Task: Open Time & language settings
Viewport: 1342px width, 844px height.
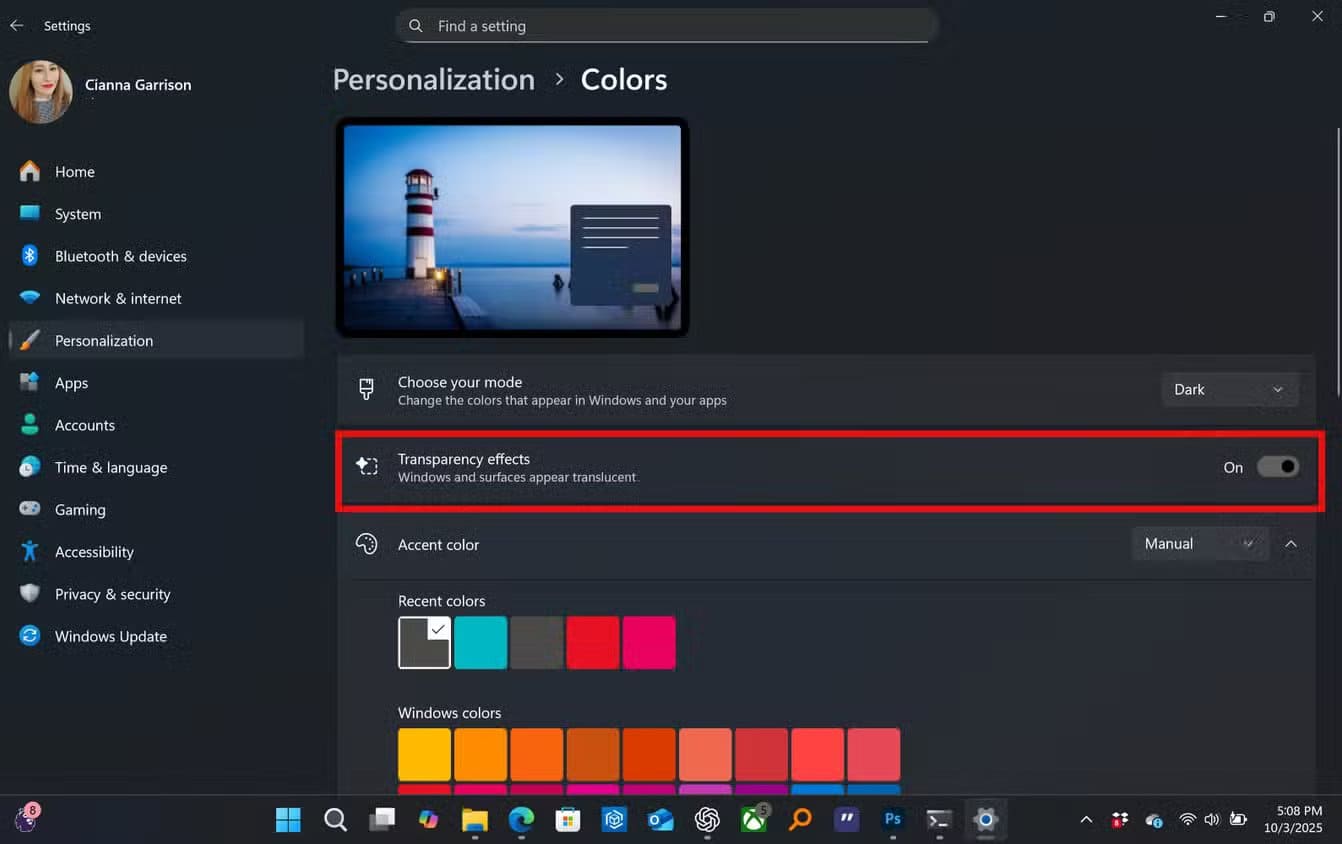Action: coord(156,467)
